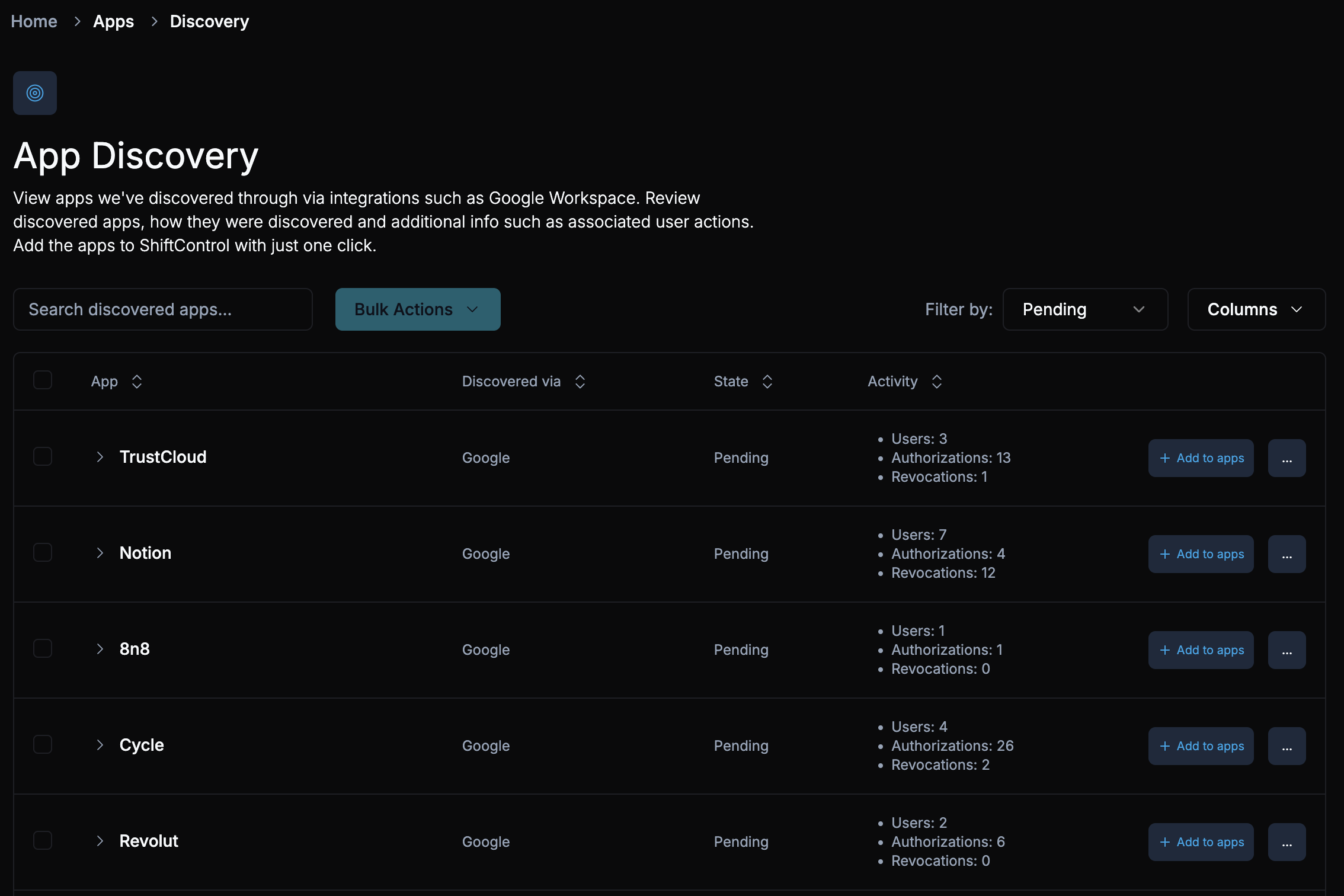1344x896 pixels.
Task: Select the checkbox for the TrustCloud row
Action: tap(43, 456)
